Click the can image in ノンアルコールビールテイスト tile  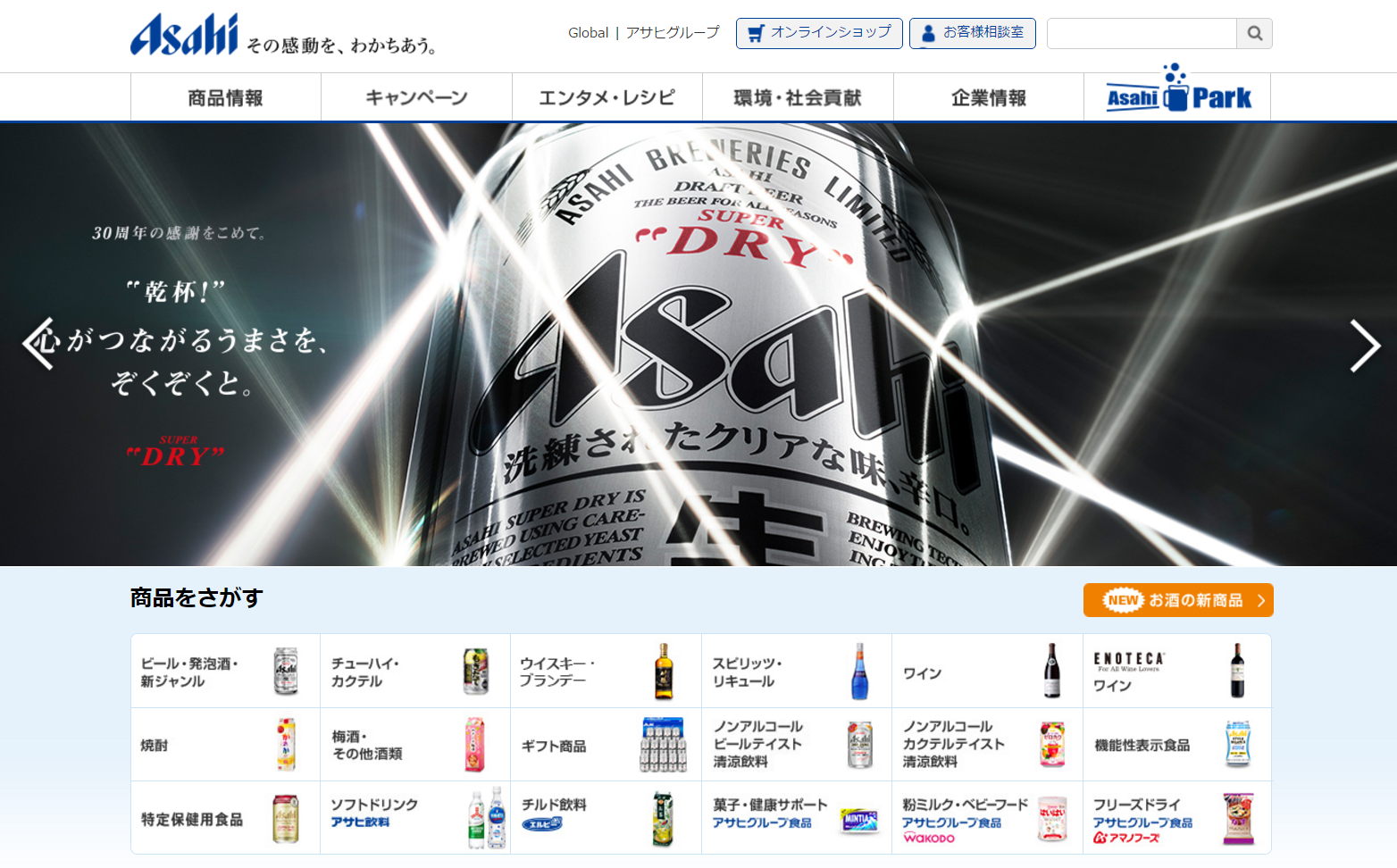click(860, 745)
